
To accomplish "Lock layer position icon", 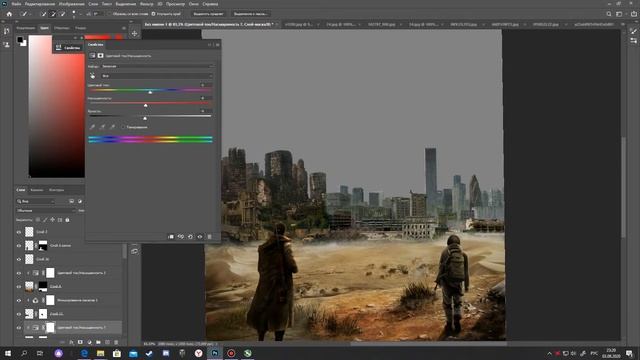I will point(53,220).
